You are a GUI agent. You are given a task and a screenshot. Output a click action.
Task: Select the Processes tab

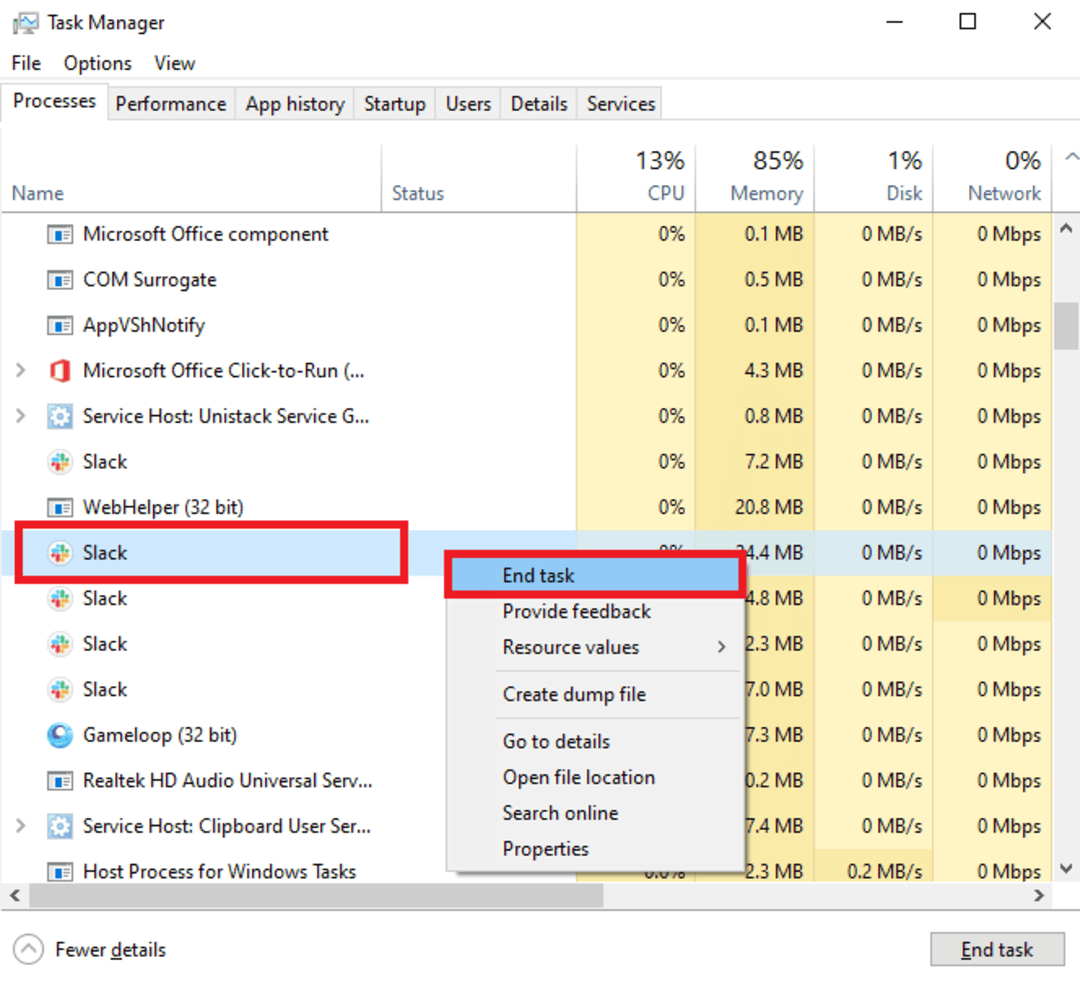(x=54, y=102)
